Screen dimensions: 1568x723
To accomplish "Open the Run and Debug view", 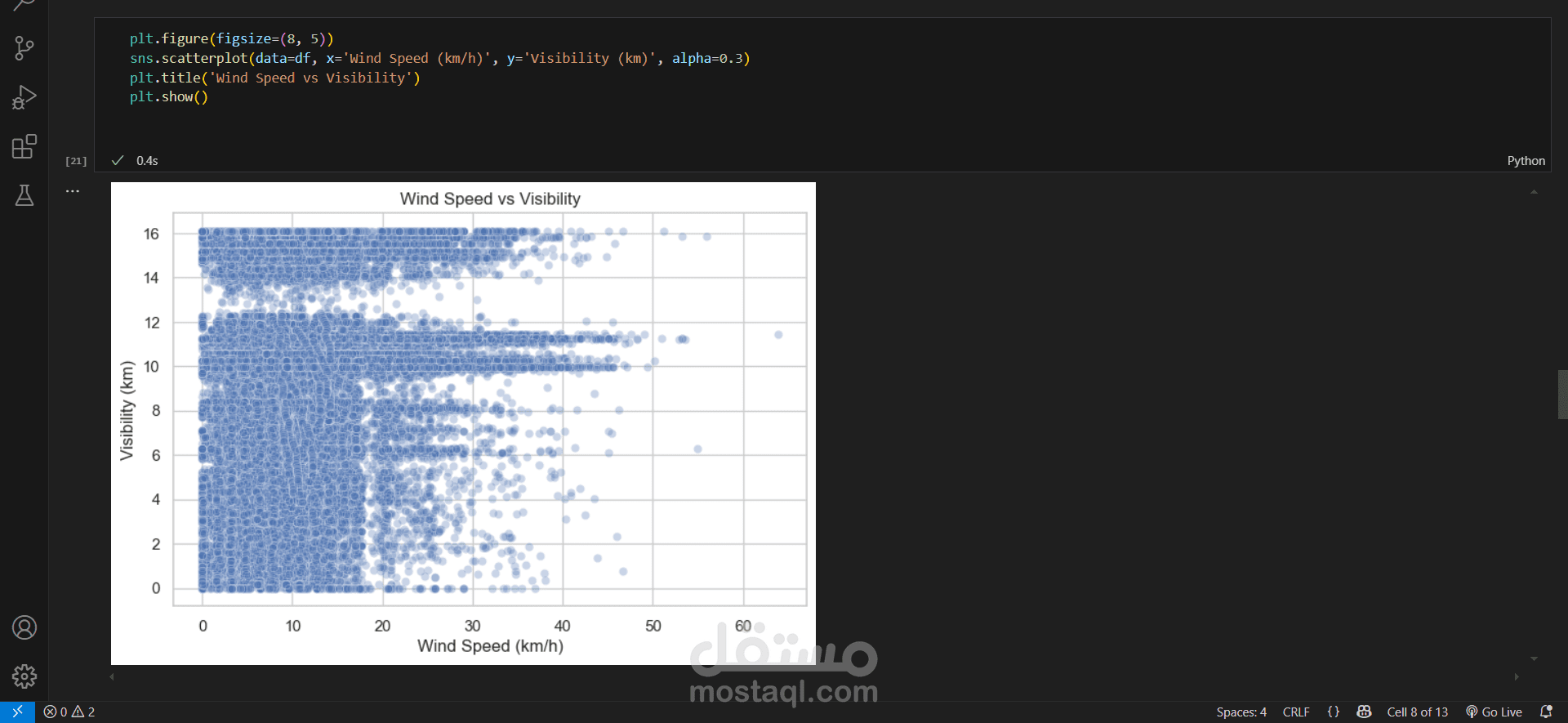I will point(24,97).
